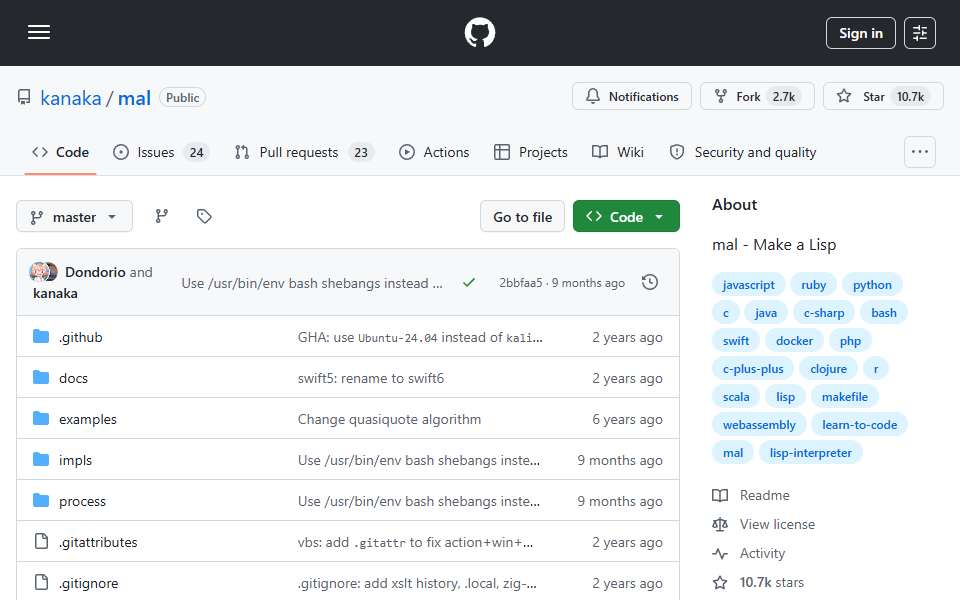Image resolution: width=960 pixels, height=600 pixels.
Task: Open kanaka's commit author link
Action: pyautogui.click(x=55, y=293)
